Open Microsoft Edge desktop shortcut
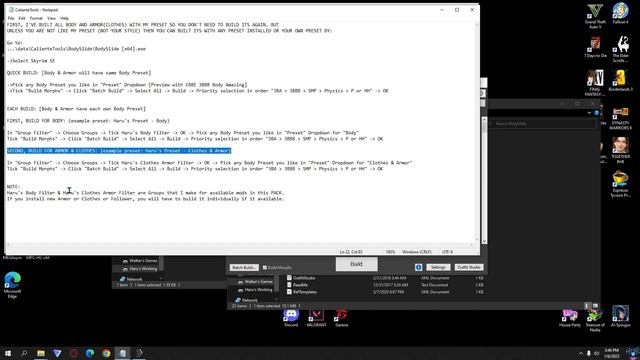Viewport: 640px width, 360px height. (13, 285)
